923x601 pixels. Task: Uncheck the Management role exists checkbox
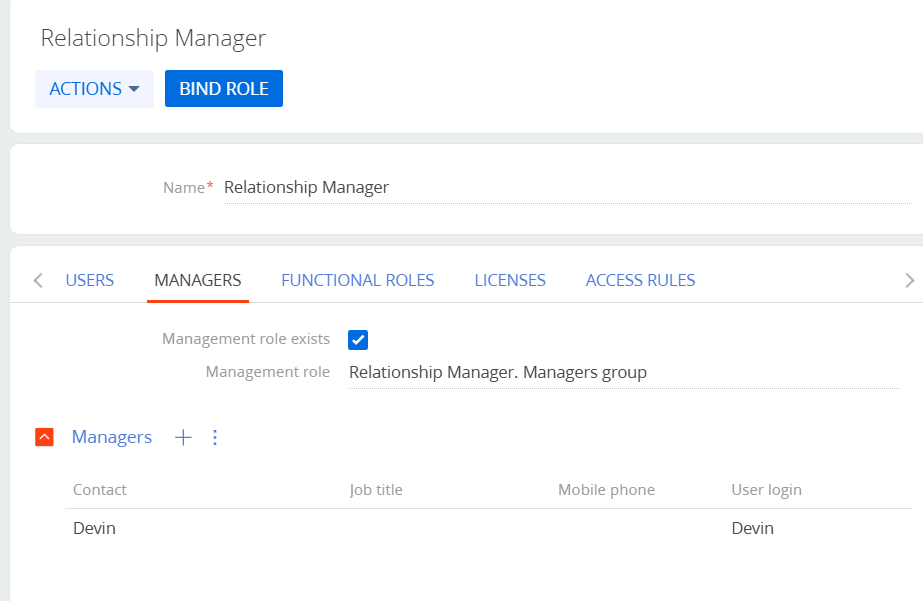pyautogui.click(x=357, y=340)
